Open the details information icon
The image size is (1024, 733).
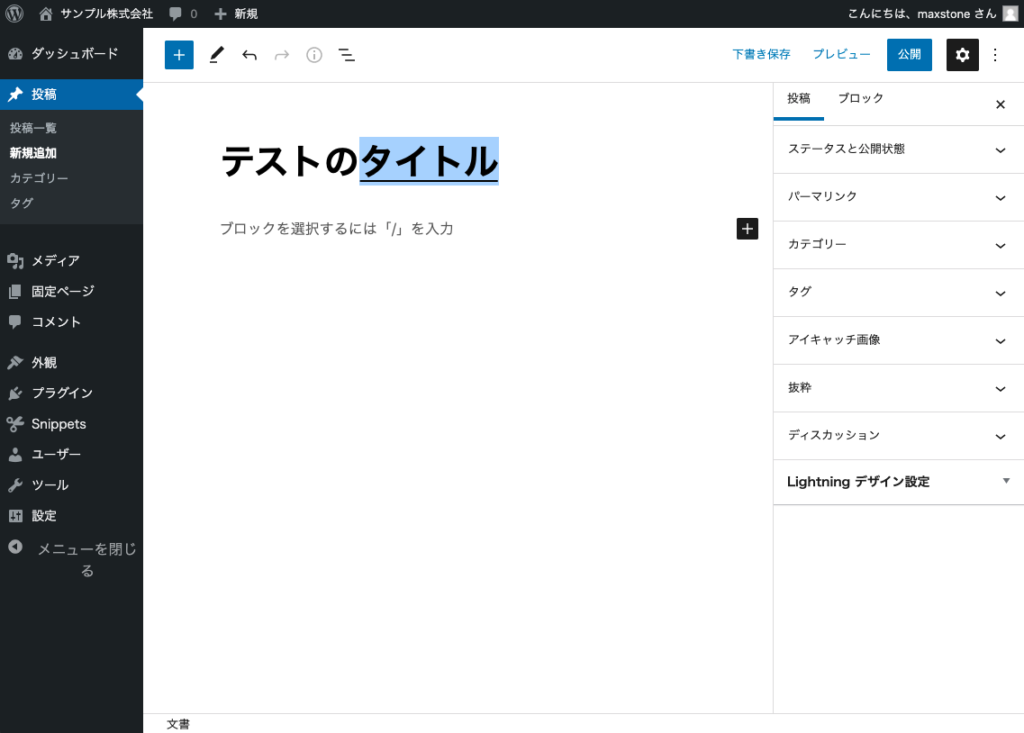coord(313,55)
